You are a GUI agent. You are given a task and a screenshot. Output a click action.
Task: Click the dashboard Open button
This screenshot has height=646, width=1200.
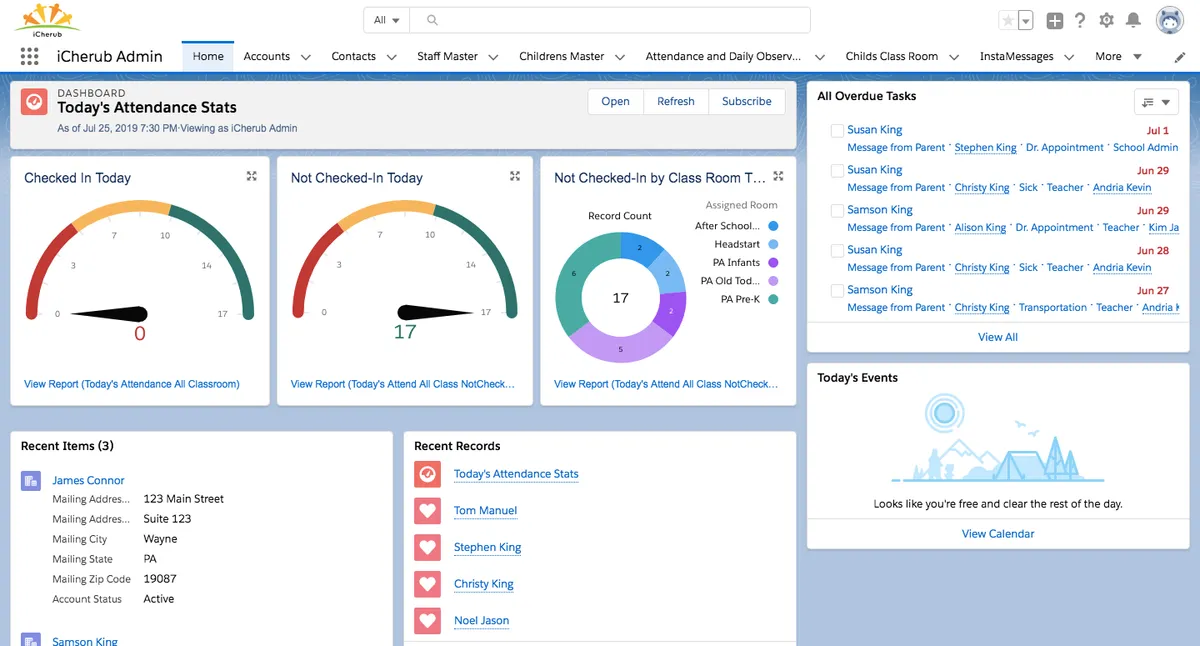point(615,102)
